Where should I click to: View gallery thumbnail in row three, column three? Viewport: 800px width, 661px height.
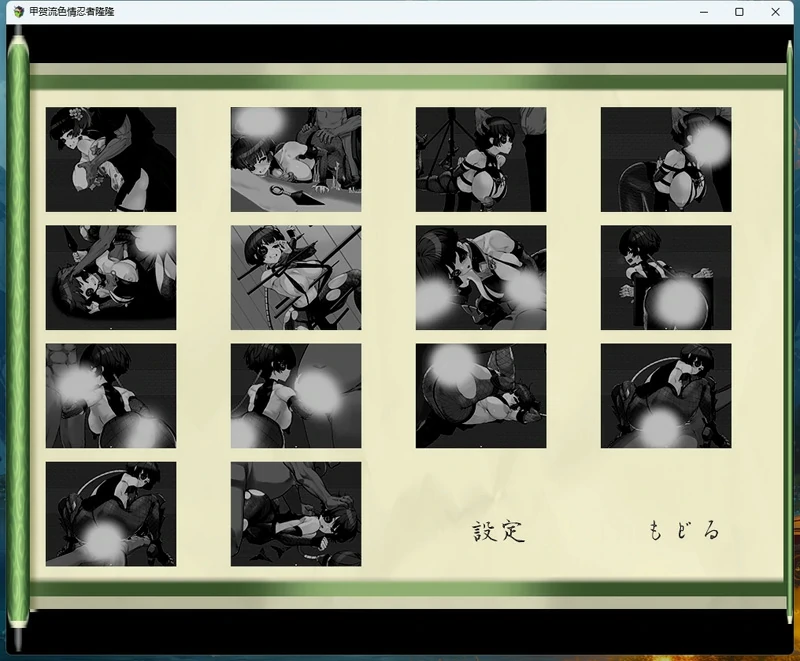(481, 396)
